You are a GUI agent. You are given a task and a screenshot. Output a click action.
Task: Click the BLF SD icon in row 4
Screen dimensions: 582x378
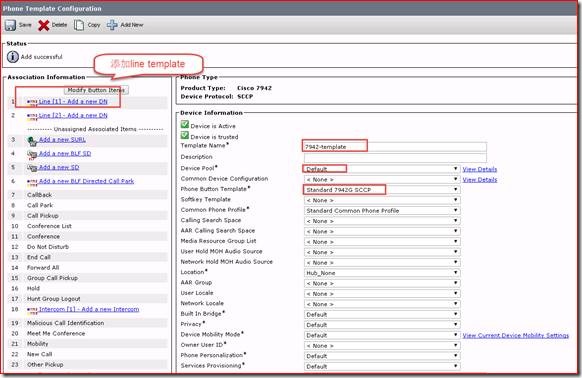pyautogui.click(x=32, y=154)
